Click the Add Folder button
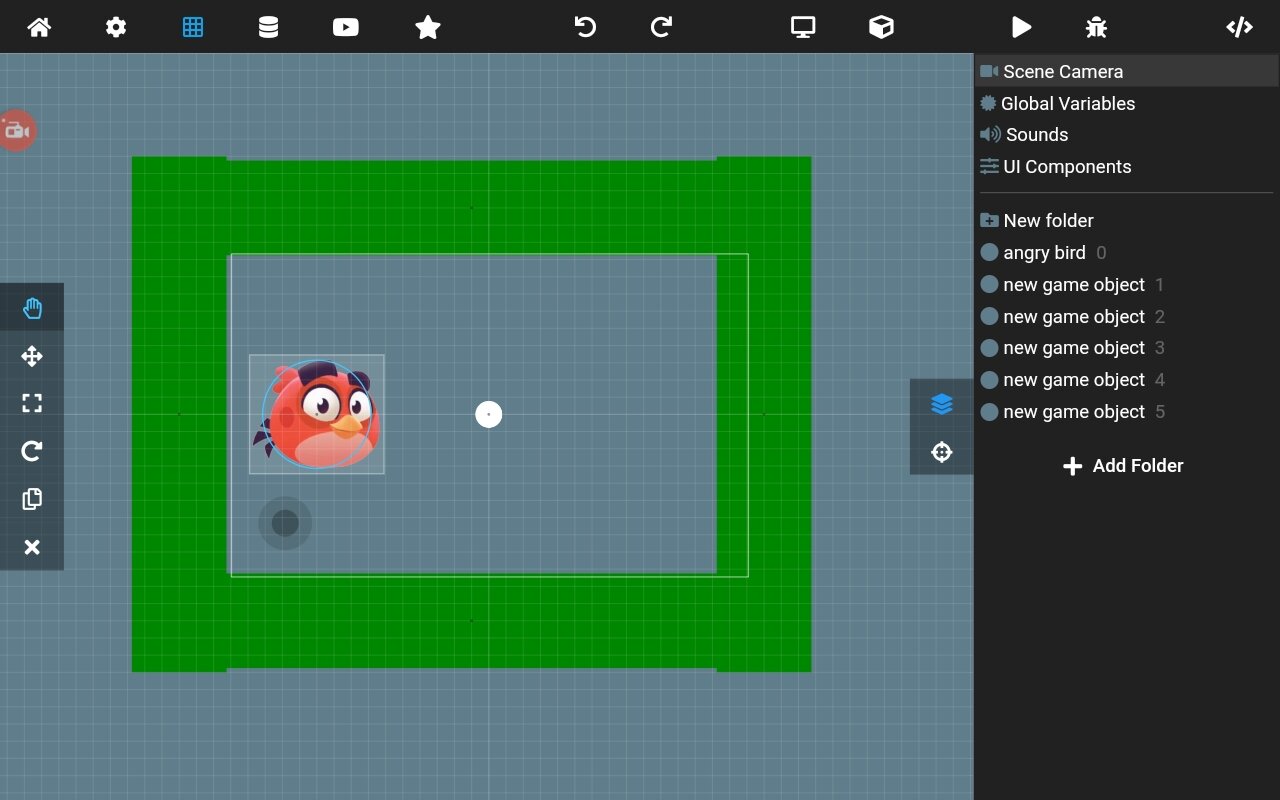1280x800 pixels. (x=1123, y=466)
